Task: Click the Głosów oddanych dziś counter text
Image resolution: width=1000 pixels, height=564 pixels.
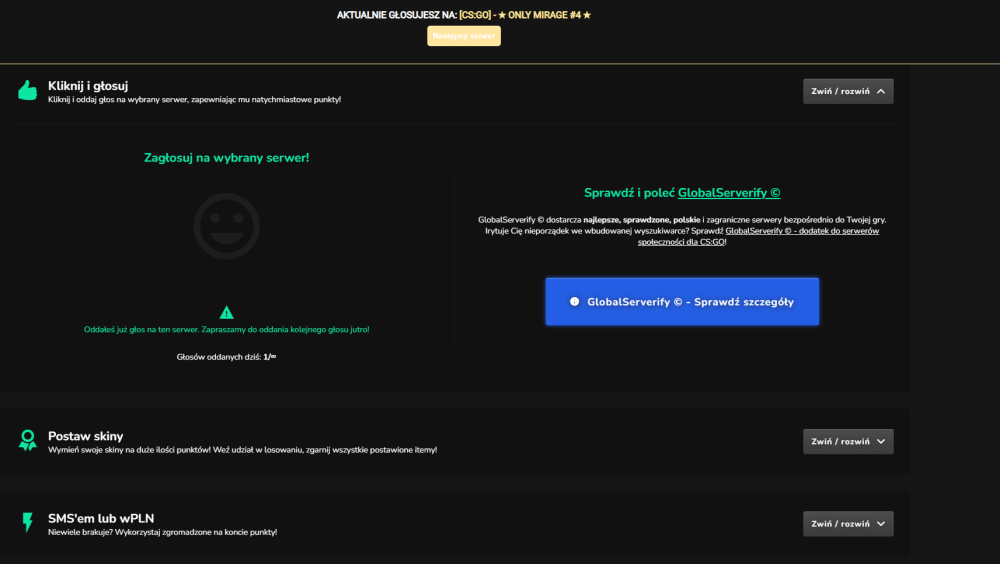Action: 226,357
